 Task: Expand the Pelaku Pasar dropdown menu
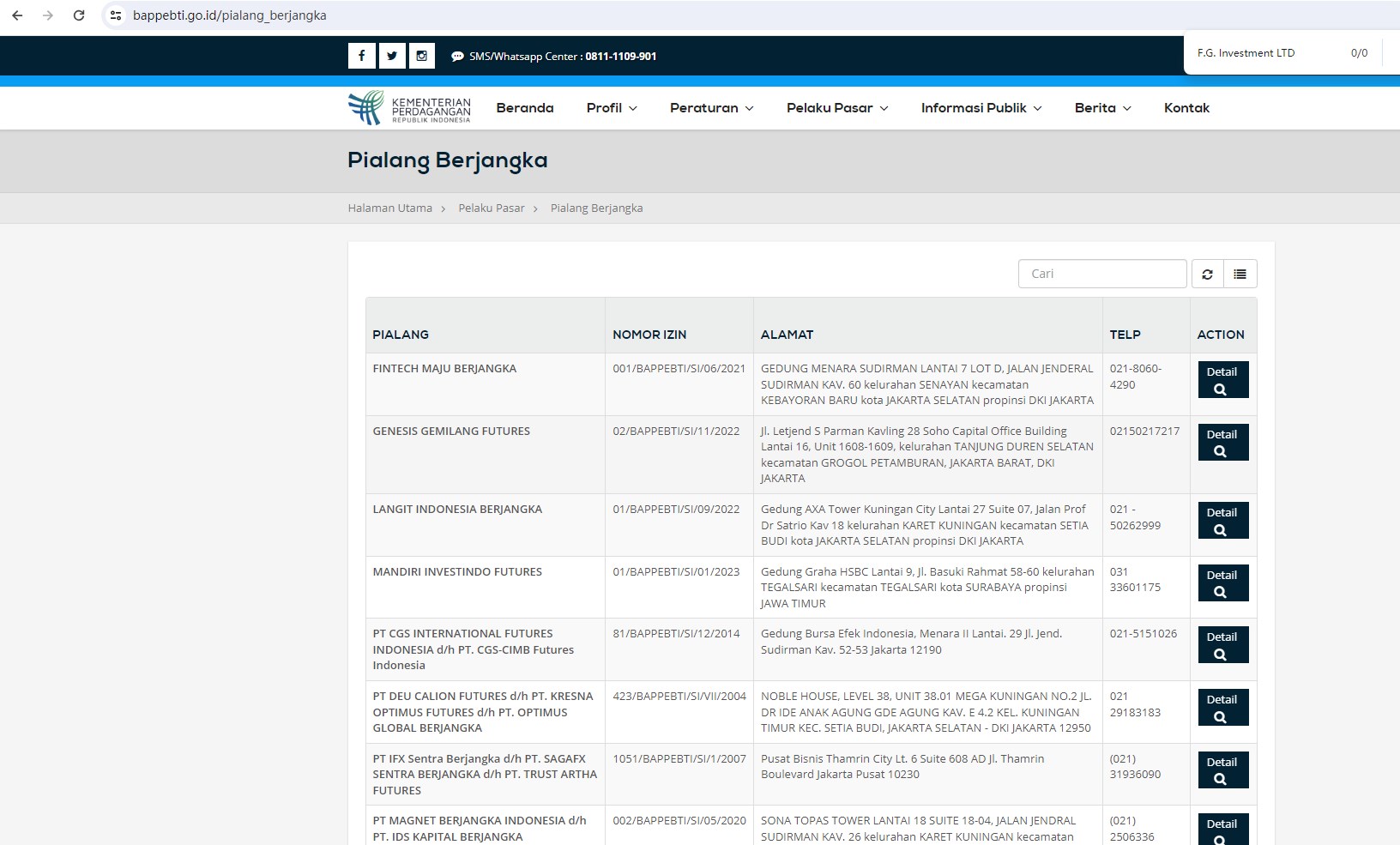pyautogui.click(x=837, y=108)
